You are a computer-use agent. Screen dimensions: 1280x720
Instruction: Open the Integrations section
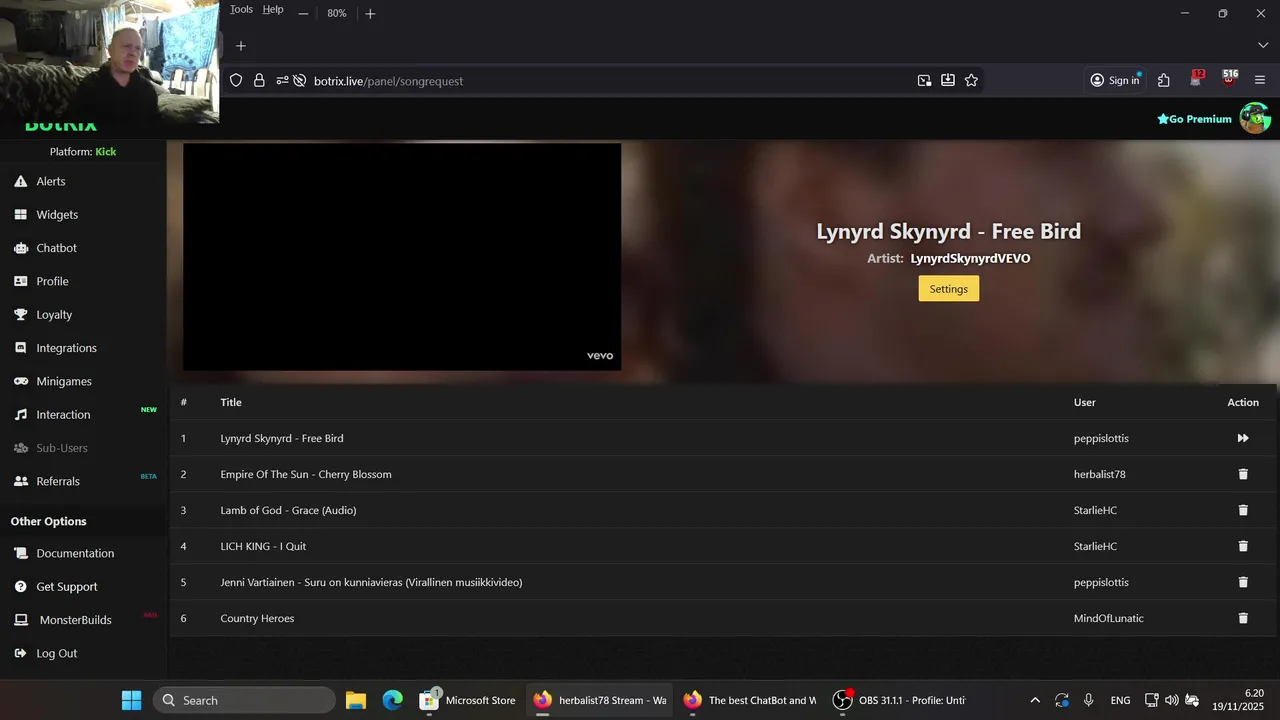pyautogui.click(x=66, y=348)
